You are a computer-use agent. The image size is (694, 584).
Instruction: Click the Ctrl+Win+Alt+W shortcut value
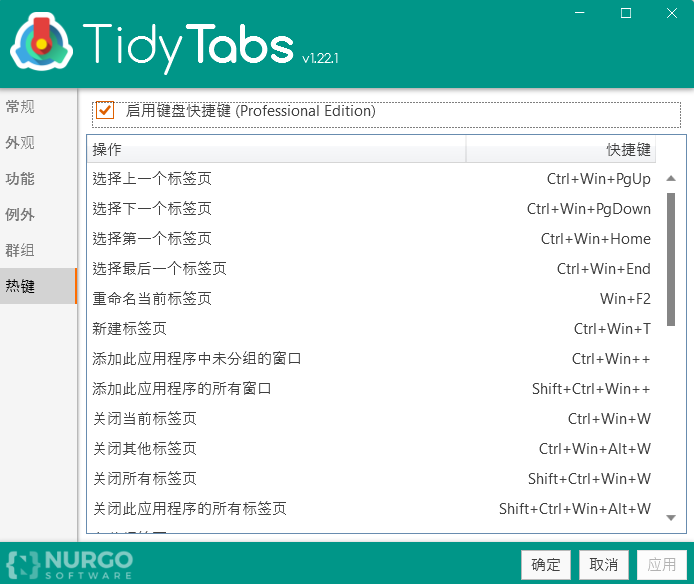point(595,449)
